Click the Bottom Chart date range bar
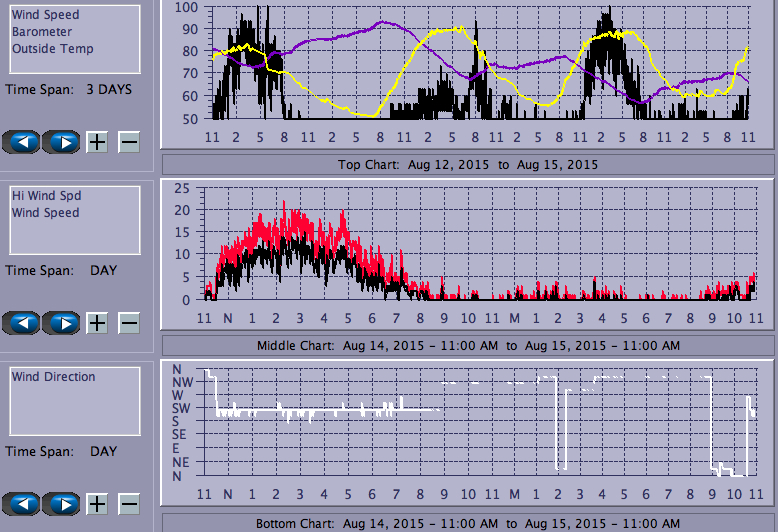Screen dimensions: 778x532 click(468, 523)
